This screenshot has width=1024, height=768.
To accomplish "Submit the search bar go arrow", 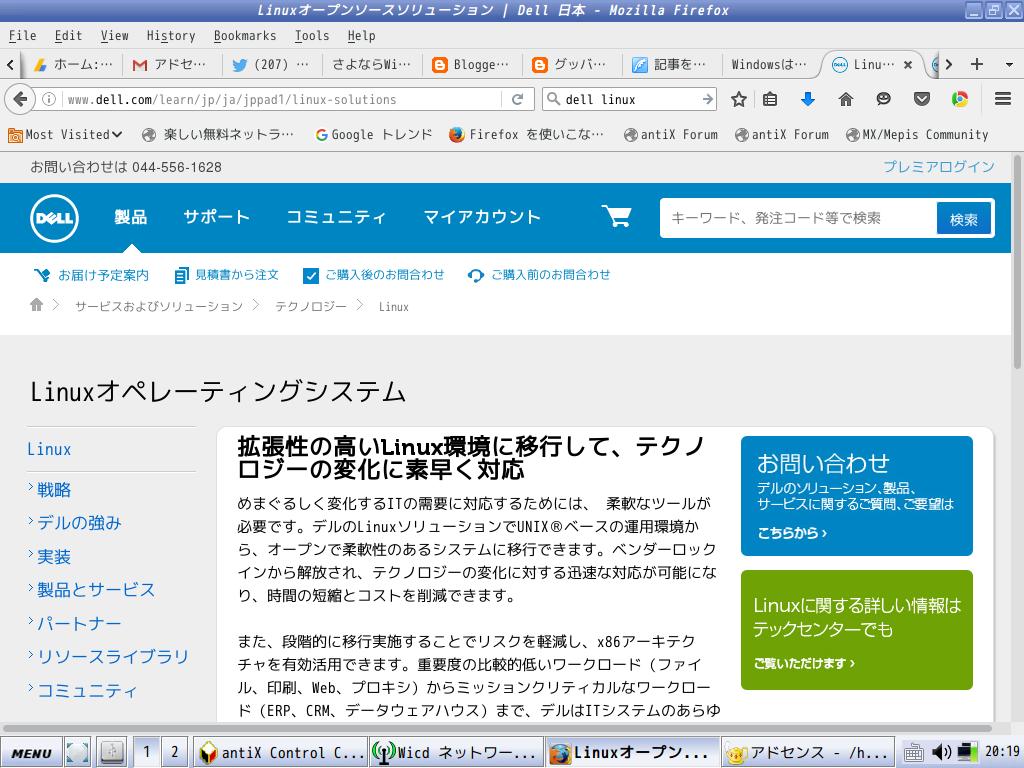I will tap(707, 99).
